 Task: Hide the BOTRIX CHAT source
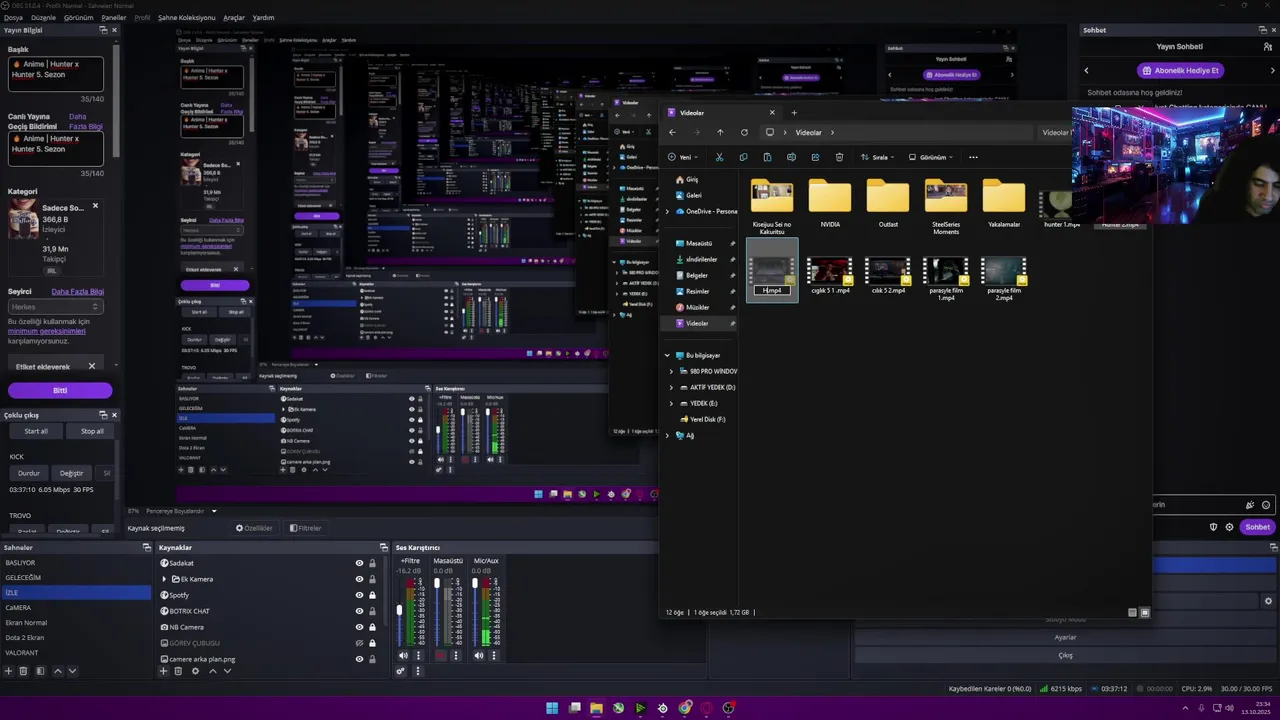pyautogui.click(x=359, y=611)
